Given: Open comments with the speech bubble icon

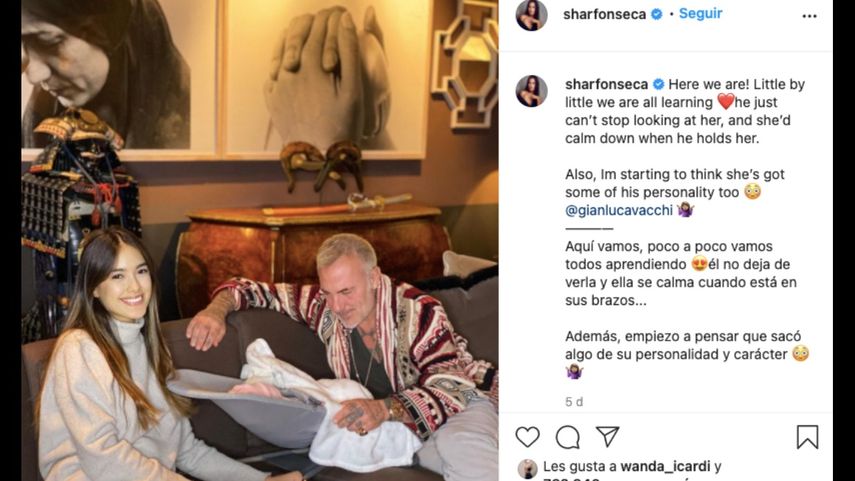Looking at the screenshot, I should [x=567, y=437].
